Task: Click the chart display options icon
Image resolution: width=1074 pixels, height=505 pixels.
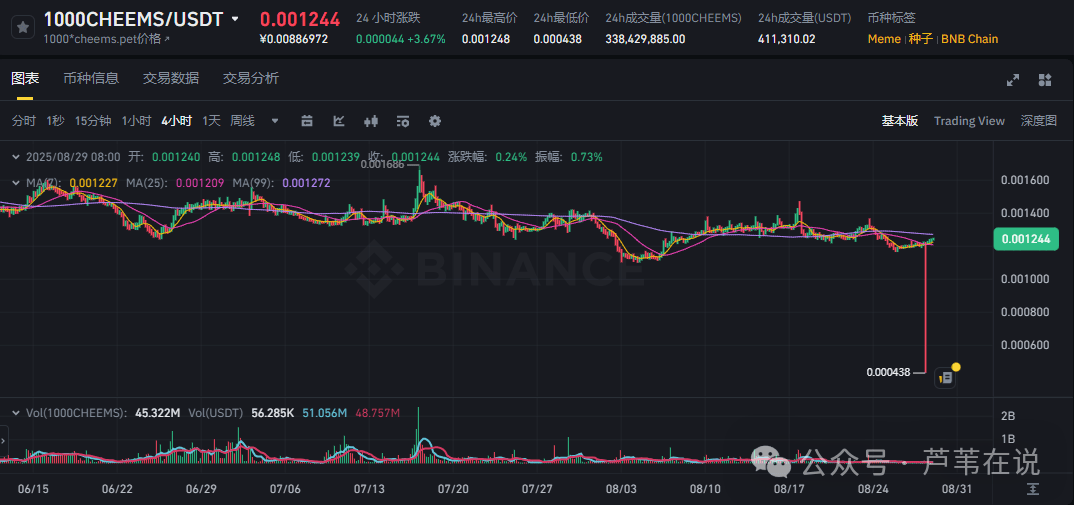Action: coord(403,121)
